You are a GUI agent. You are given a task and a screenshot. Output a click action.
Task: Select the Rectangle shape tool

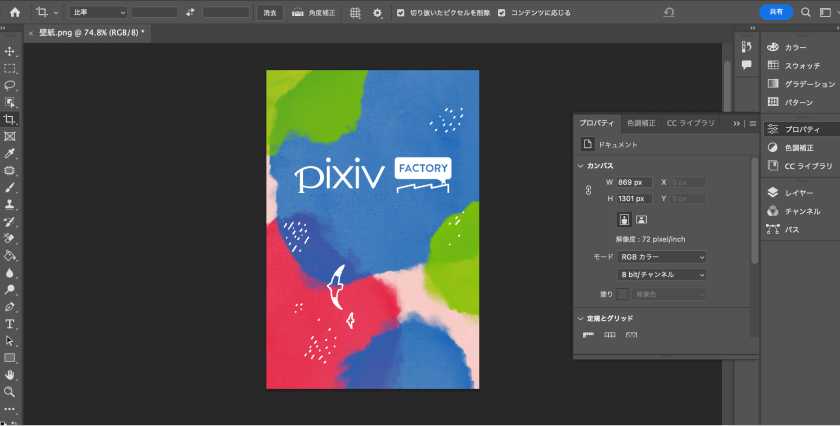click(10, 358)
